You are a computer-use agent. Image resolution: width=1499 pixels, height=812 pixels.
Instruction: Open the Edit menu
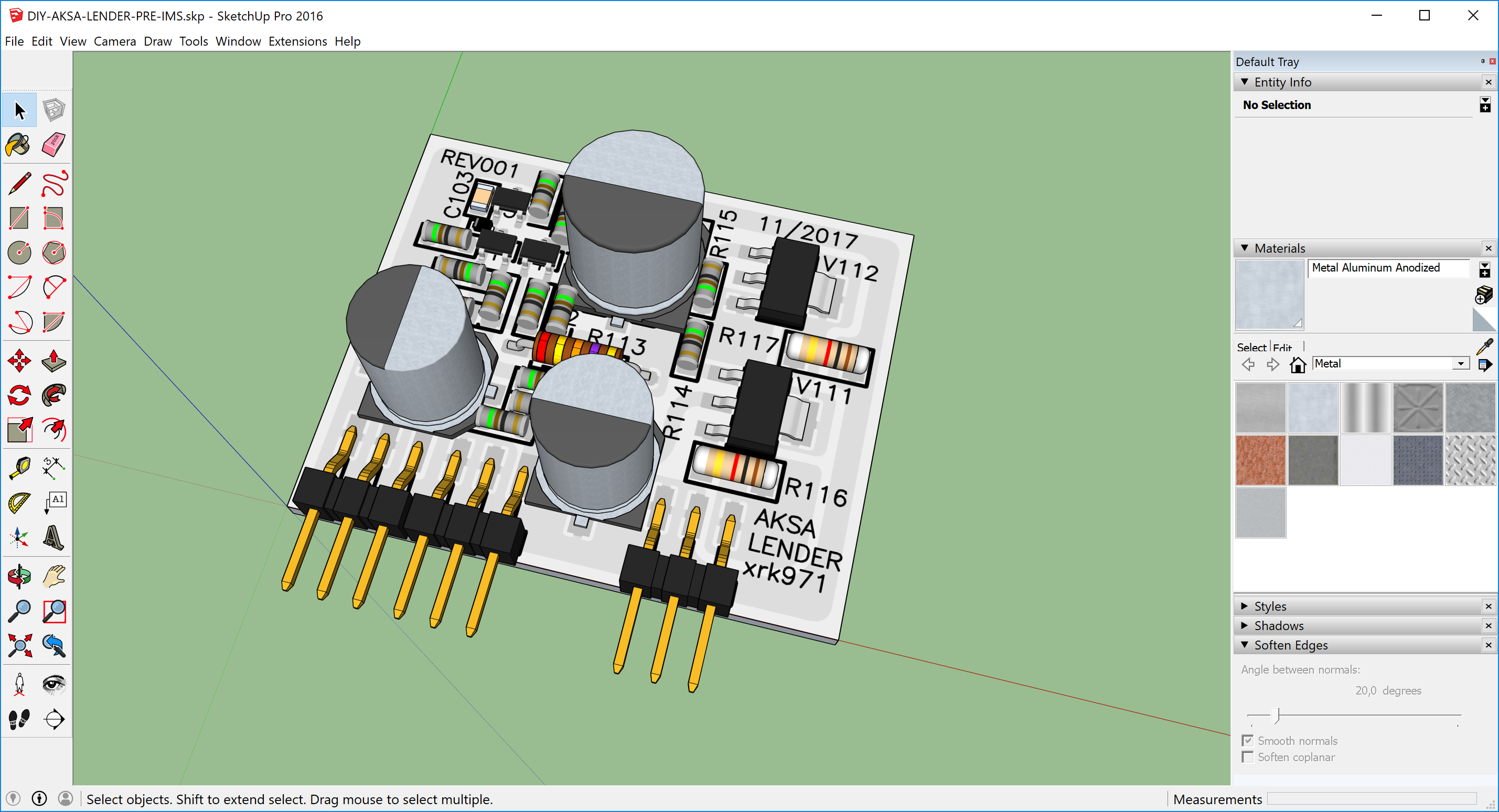coord(42,41)
